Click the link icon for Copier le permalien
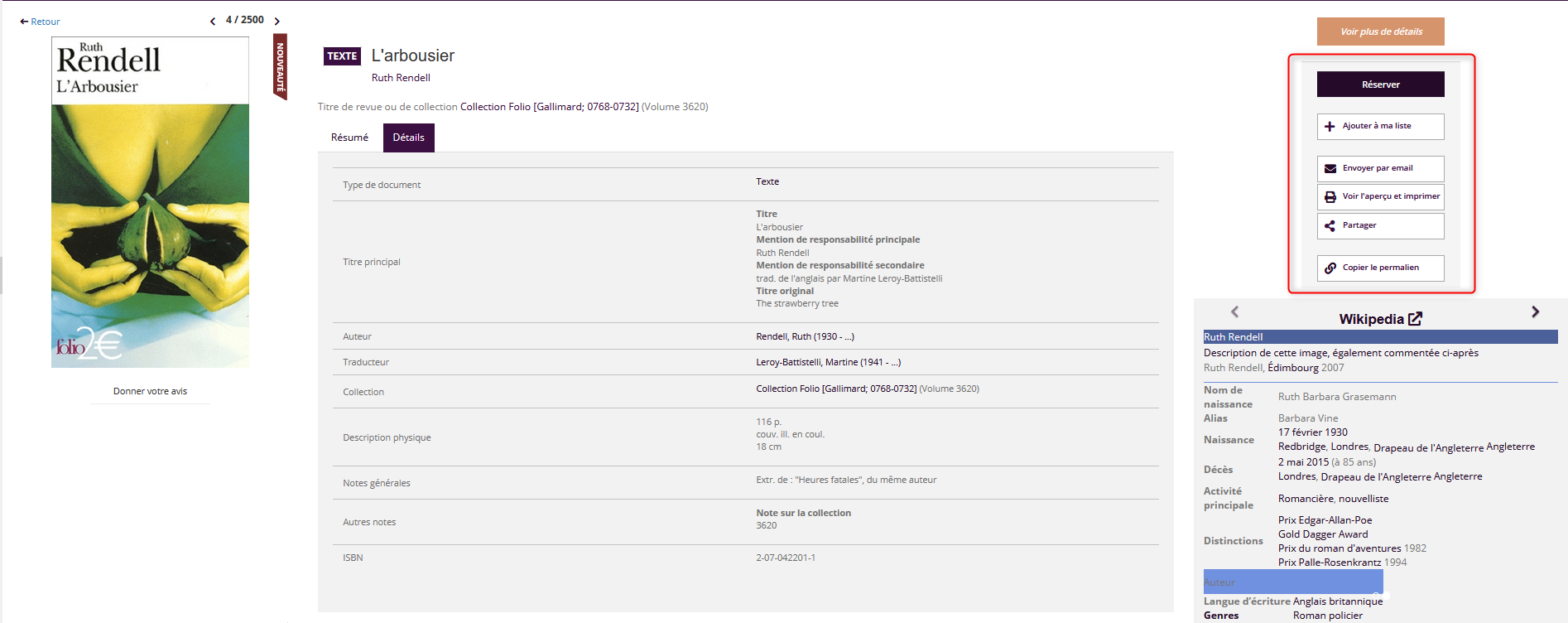The image size is (1568, 623). (x=1330, y=268)
